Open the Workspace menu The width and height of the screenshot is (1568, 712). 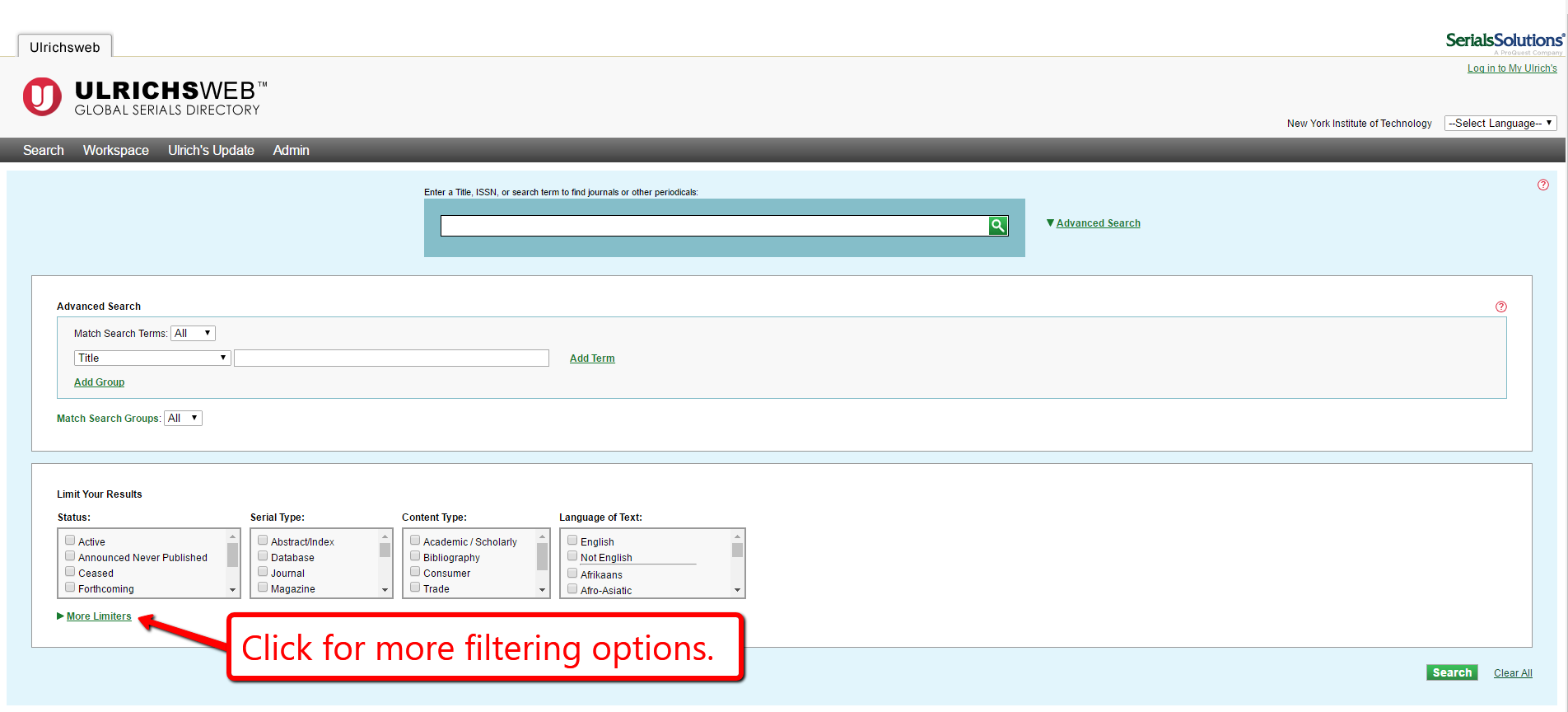[116, 150]
